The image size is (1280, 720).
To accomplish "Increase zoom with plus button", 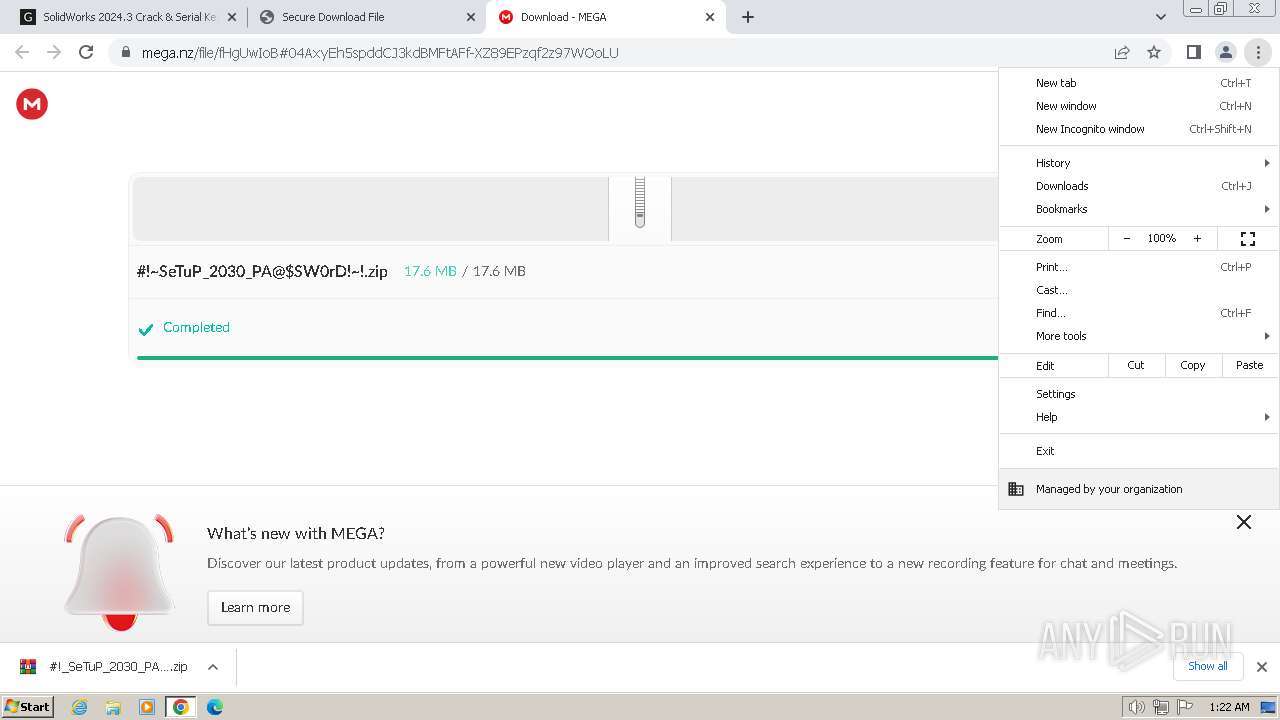I will coord(1197,238).
